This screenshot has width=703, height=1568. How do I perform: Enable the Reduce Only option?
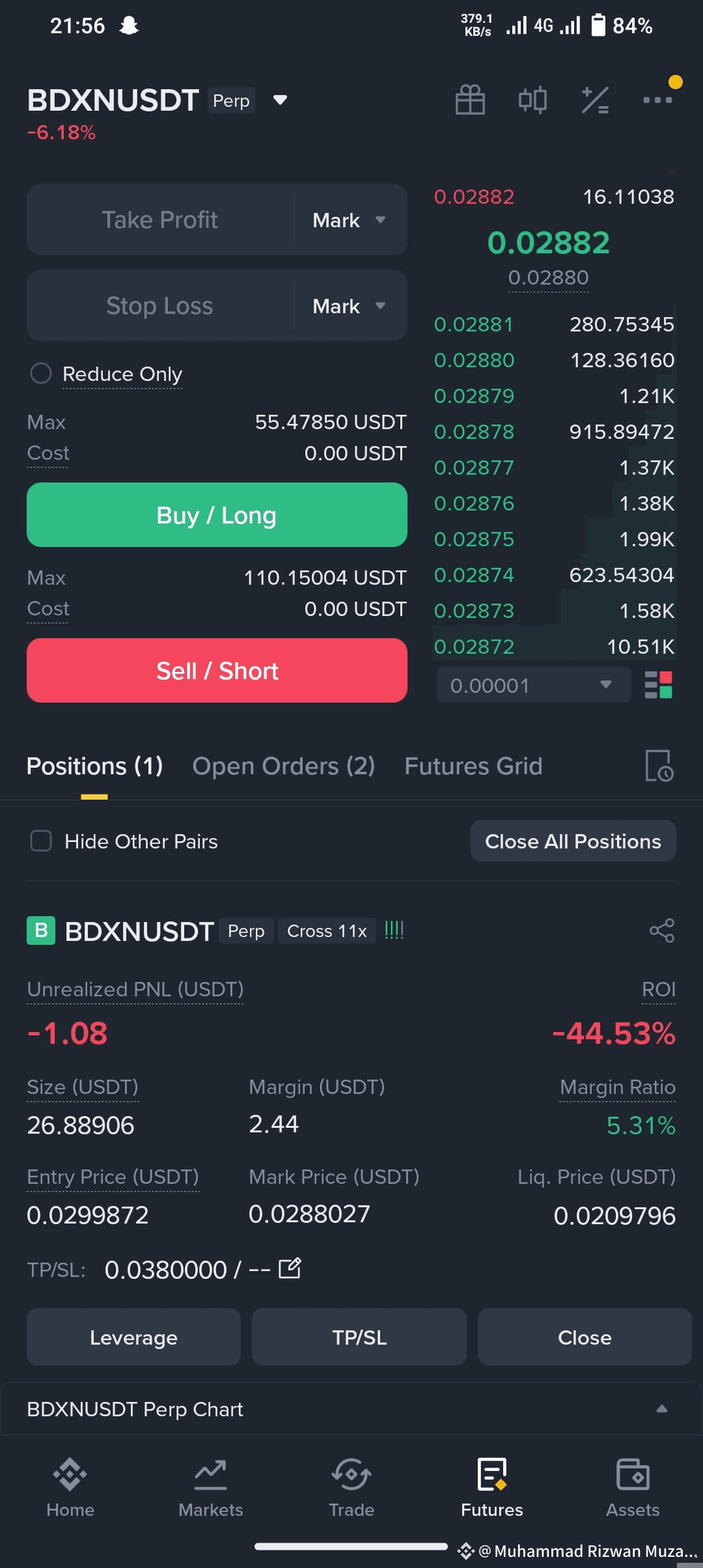click(41, 373)
